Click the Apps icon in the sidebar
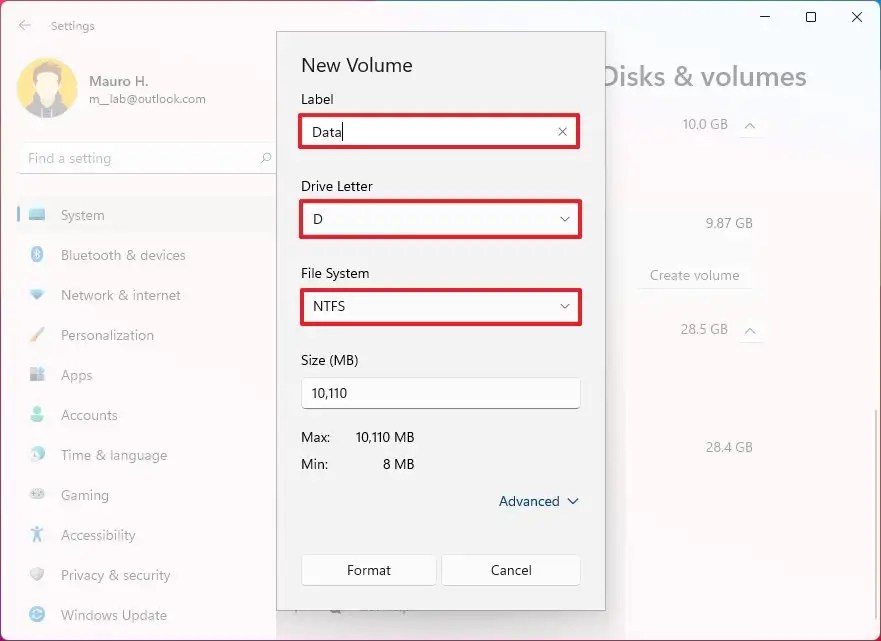This screenshot has width=881, height=641. click(x=36, y=375)
